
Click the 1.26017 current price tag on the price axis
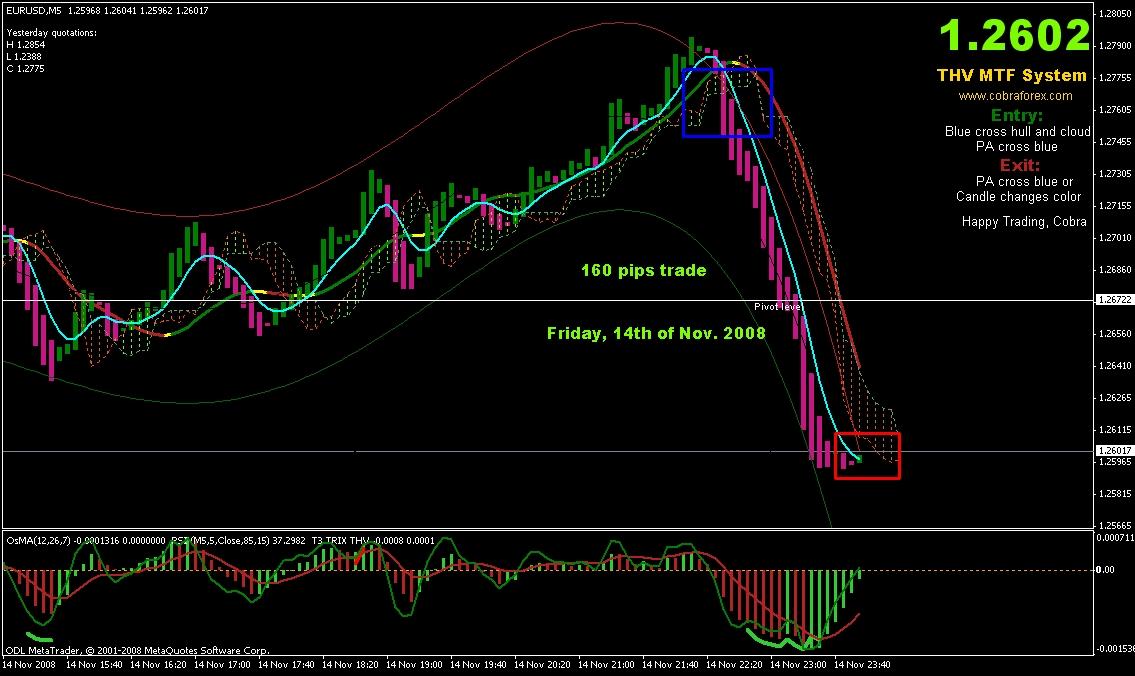click(x=1114, y=451)
